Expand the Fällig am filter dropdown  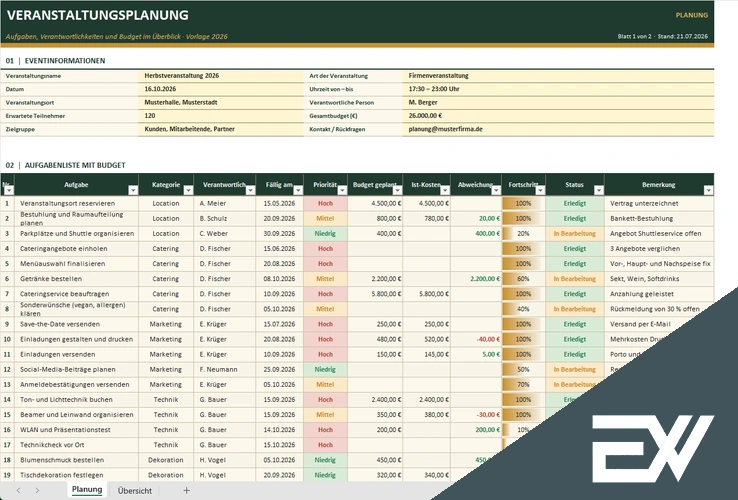click(298, 190)
